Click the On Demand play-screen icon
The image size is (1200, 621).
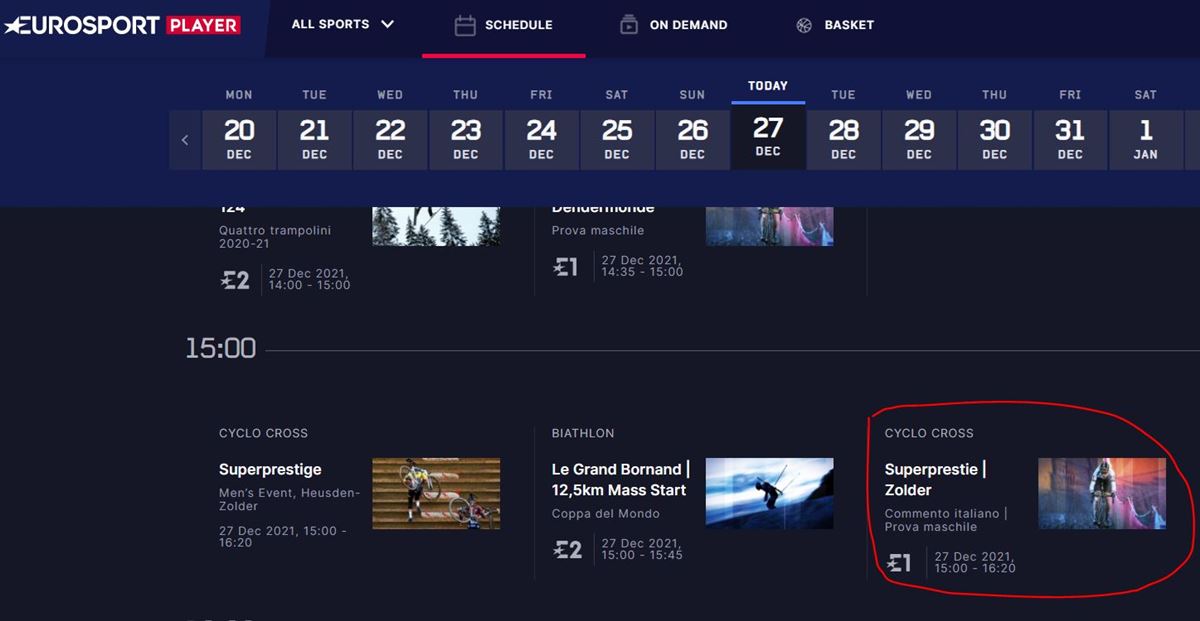click(628, 25)
